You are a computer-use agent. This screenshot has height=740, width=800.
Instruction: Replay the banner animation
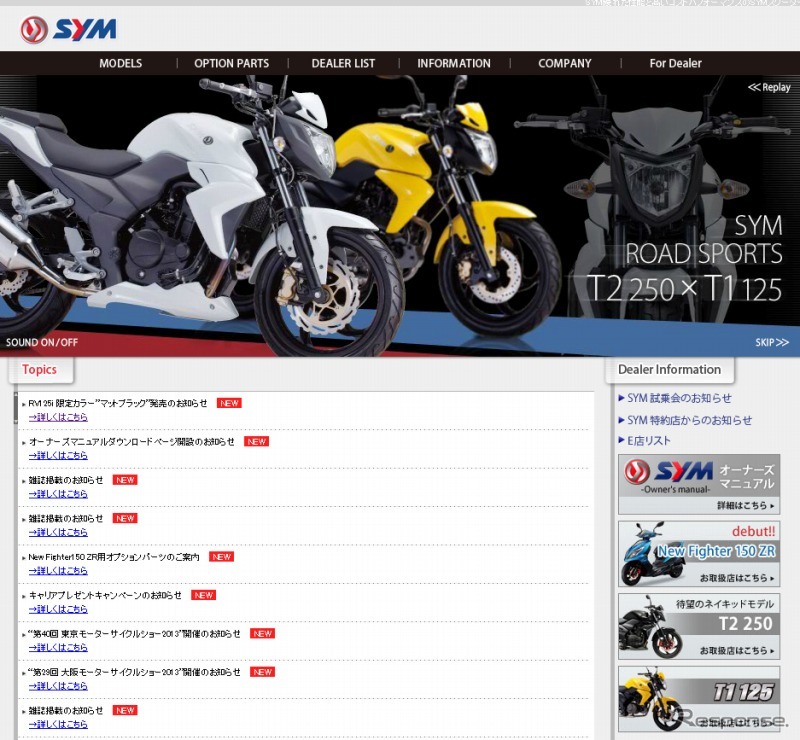point(769,87)
